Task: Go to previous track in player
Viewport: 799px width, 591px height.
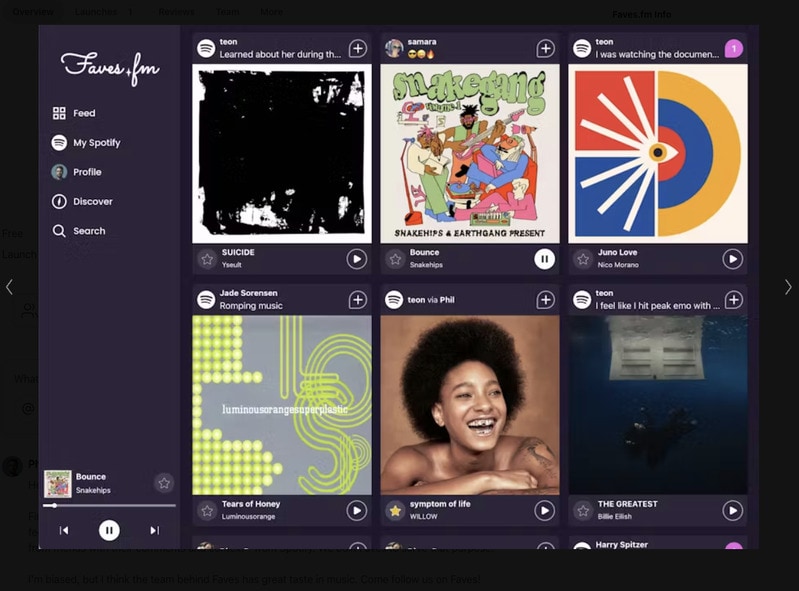Action: 64,531
